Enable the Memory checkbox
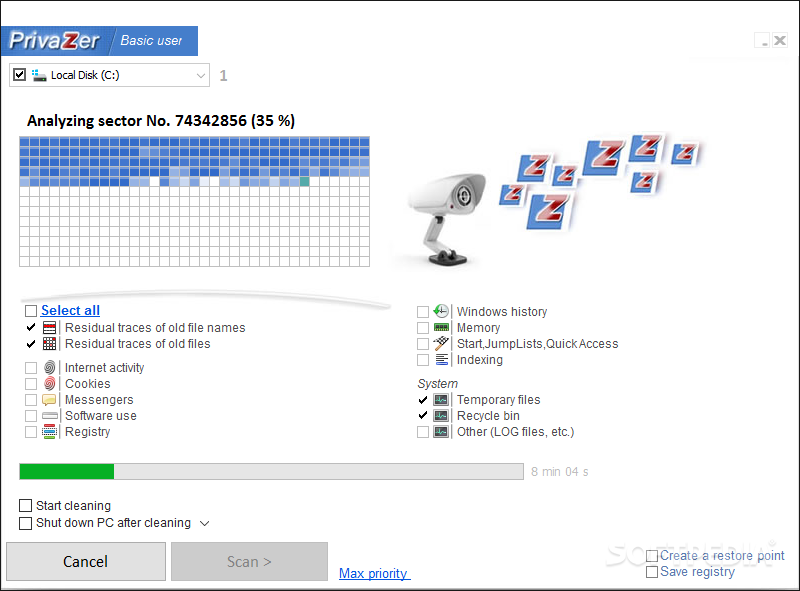800x591 pixels. [x=423, y=327]
